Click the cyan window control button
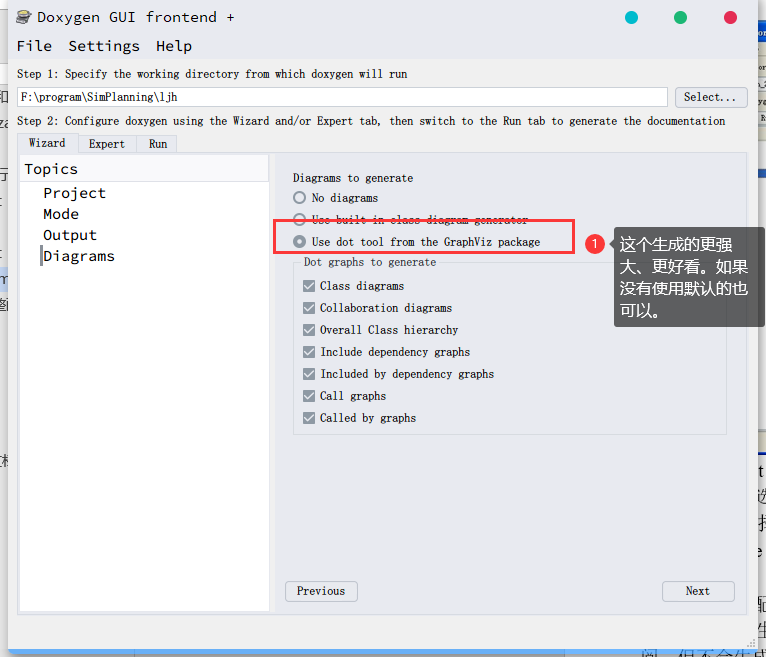 631,18
